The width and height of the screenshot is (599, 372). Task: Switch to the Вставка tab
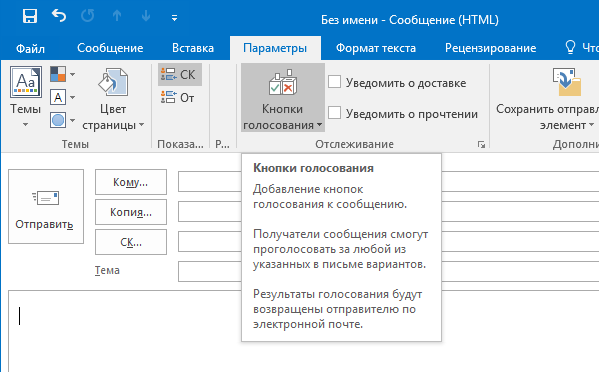click(193, 48)
